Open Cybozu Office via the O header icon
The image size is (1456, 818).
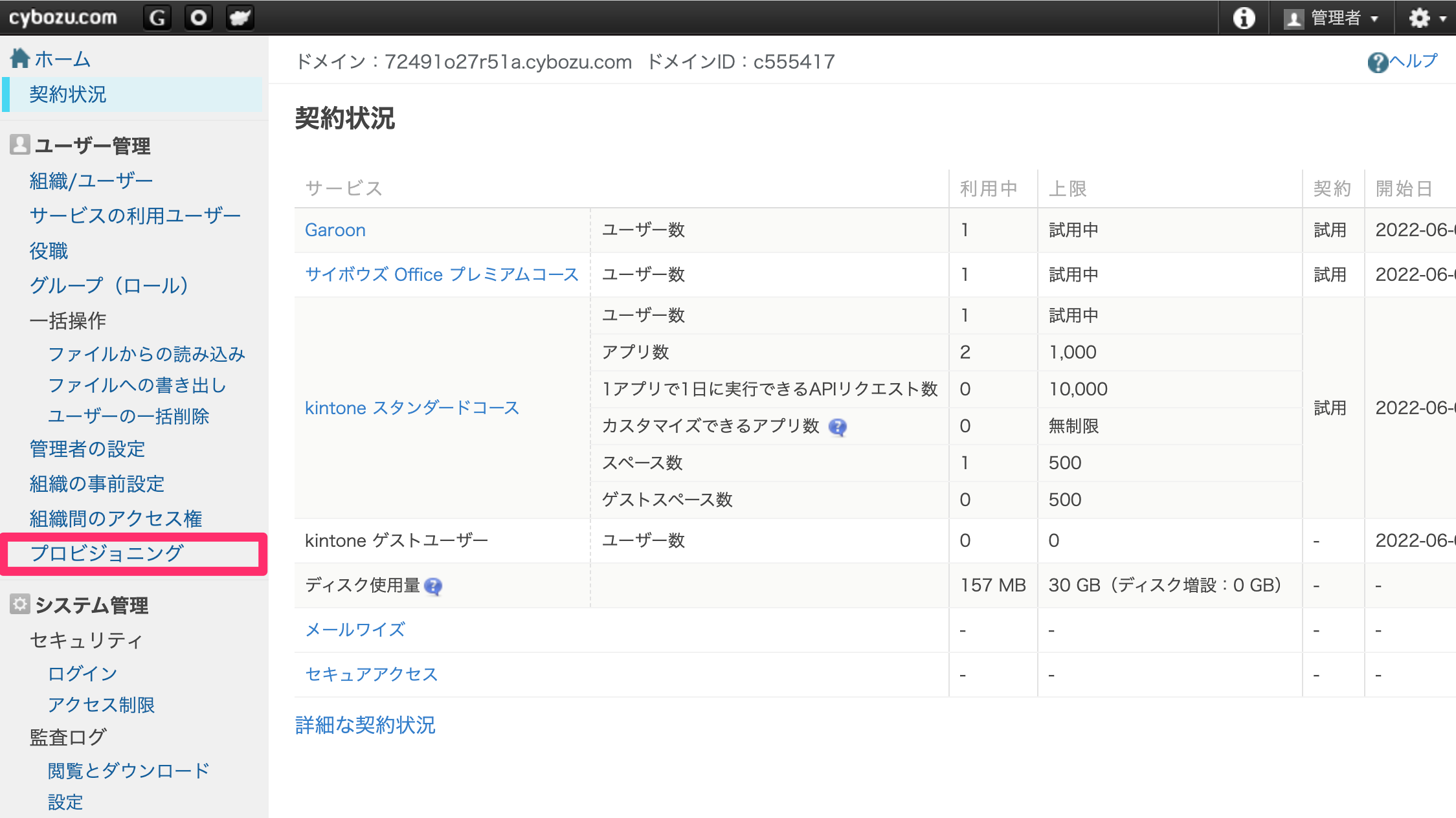coord(198,17)
